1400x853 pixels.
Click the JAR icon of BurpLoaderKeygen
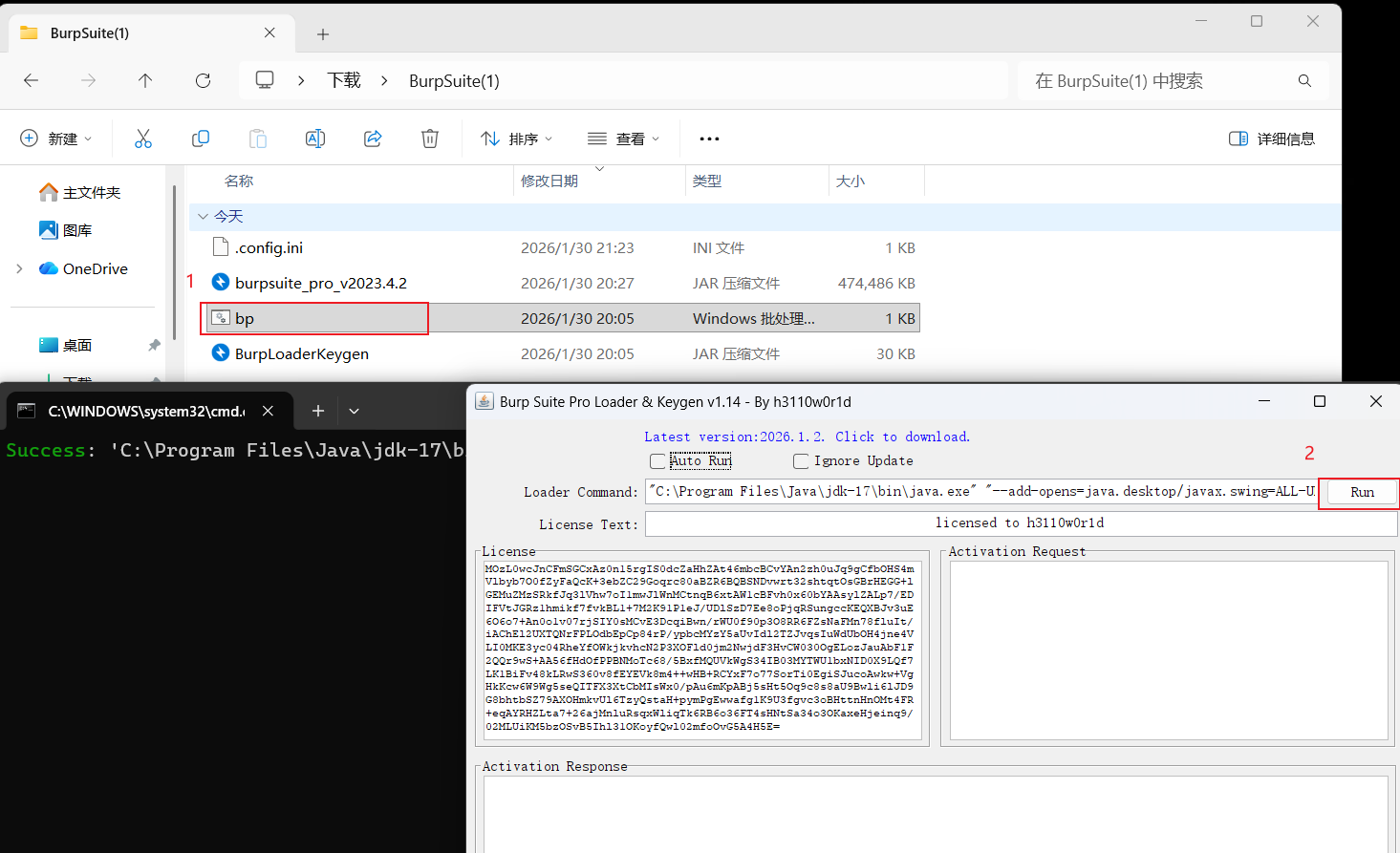[x=221, y=353]
